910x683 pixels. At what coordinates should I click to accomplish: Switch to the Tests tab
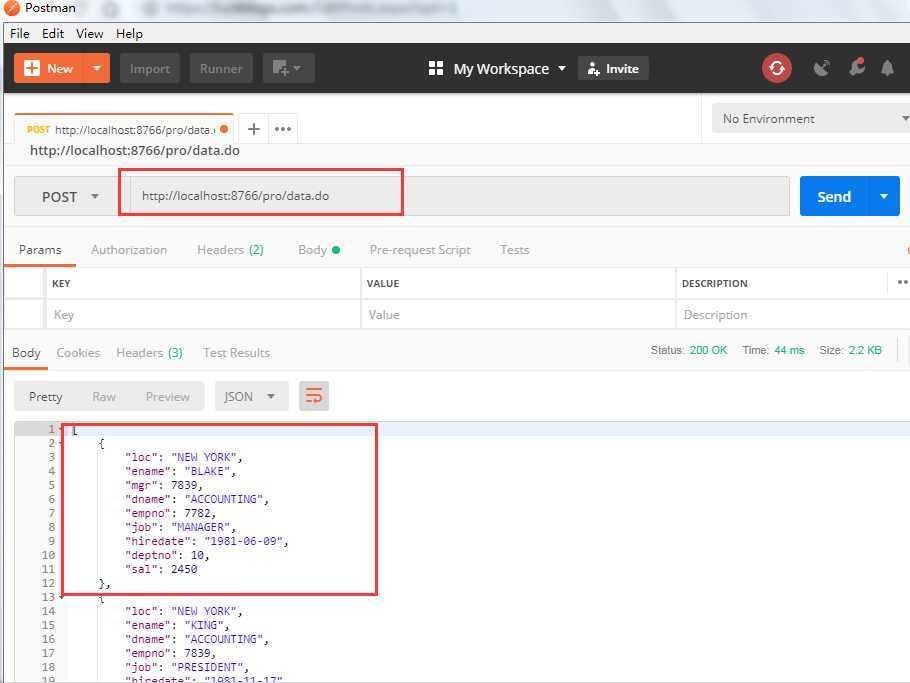pos(515,250)
